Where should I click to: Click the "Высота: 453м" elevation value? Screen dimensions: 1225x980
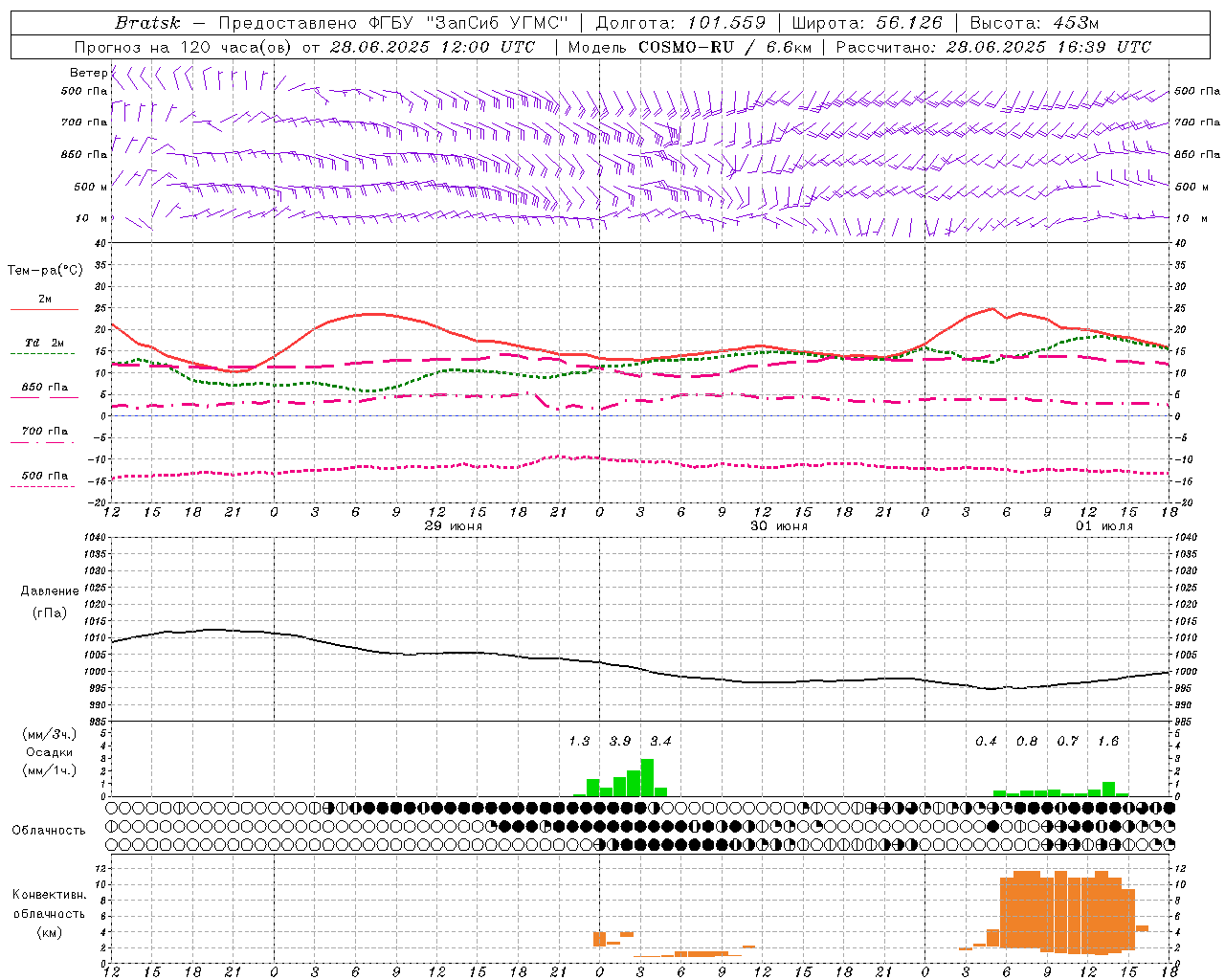[x=1035, y=23]
